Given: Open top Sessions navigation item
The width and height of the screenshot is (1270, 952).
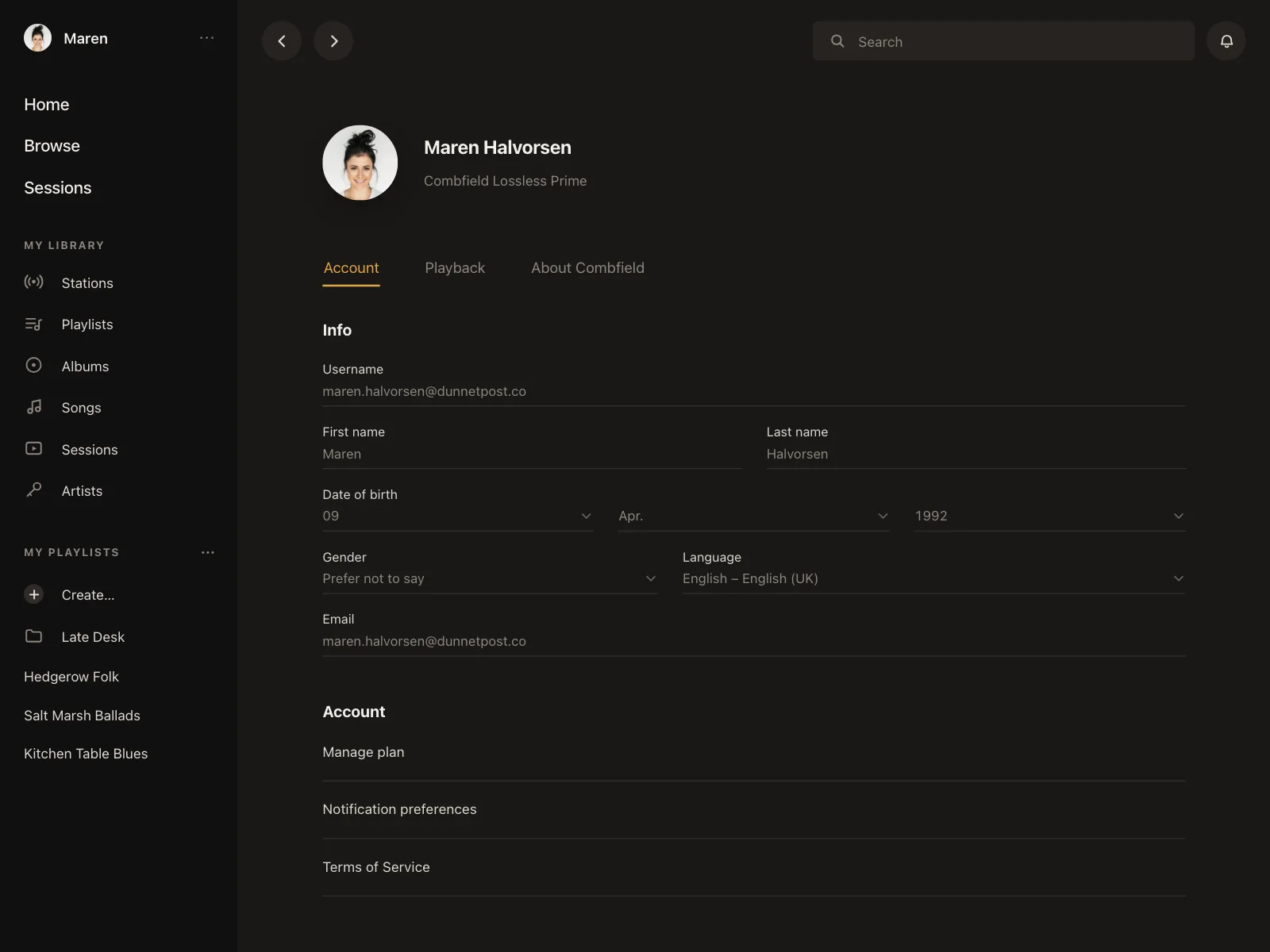Looking at the screenshot, I should tap(58, 188).
